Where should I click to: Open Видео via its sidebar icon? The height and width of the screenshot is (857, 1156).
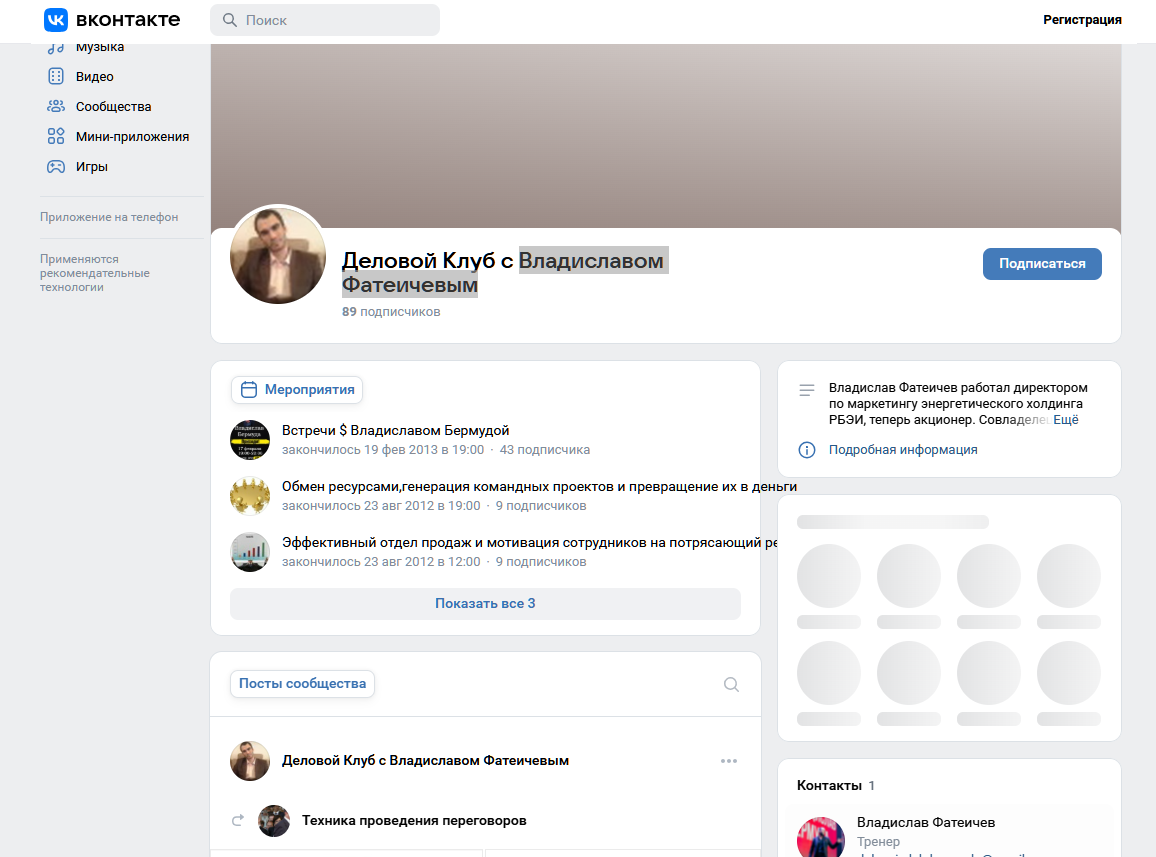[55, 76]
